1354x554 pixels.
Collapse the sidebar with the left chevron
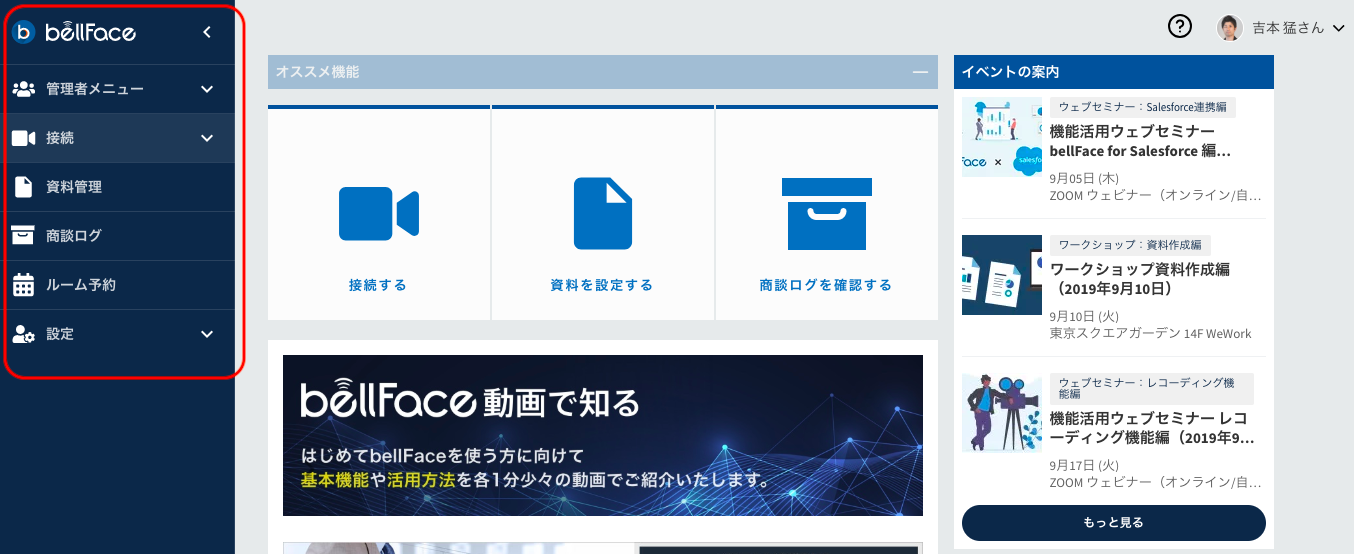coord(207,32)
